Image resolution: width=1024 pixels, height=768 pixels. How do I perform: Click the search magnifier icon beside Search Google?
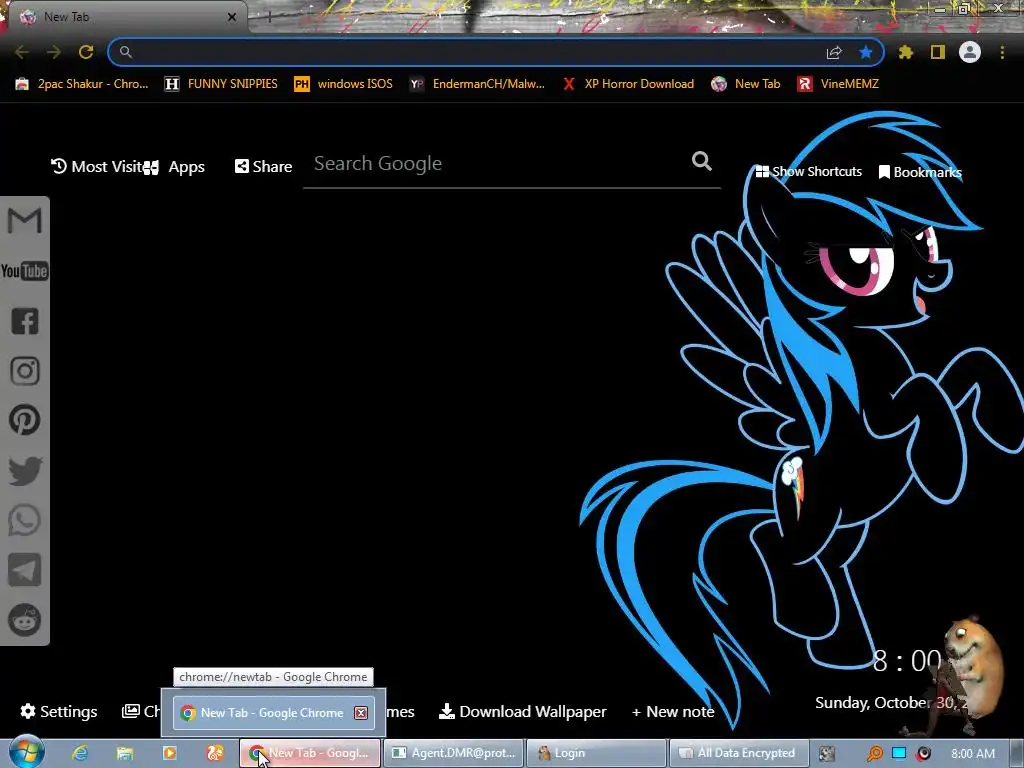click(701, 161)
